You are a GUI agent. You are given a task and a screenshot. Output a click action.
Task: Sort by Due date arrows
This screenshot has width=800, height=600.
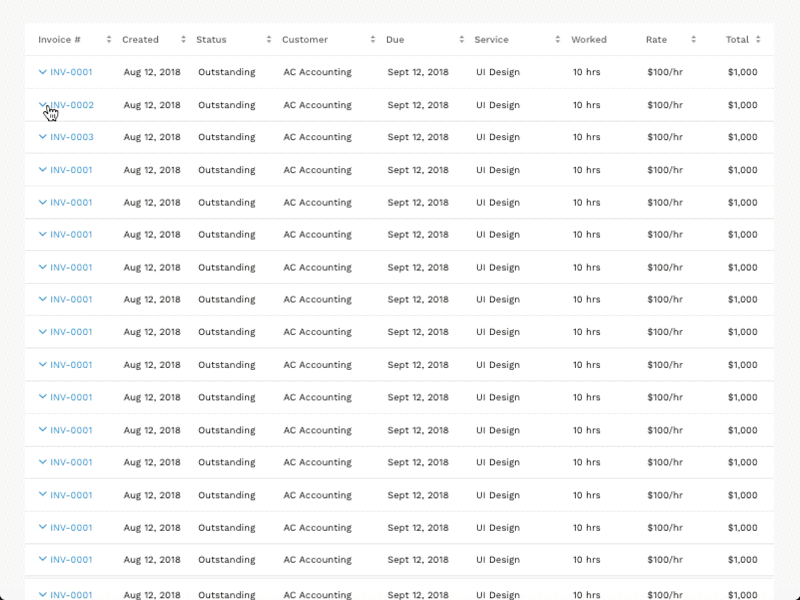point(462,40)
